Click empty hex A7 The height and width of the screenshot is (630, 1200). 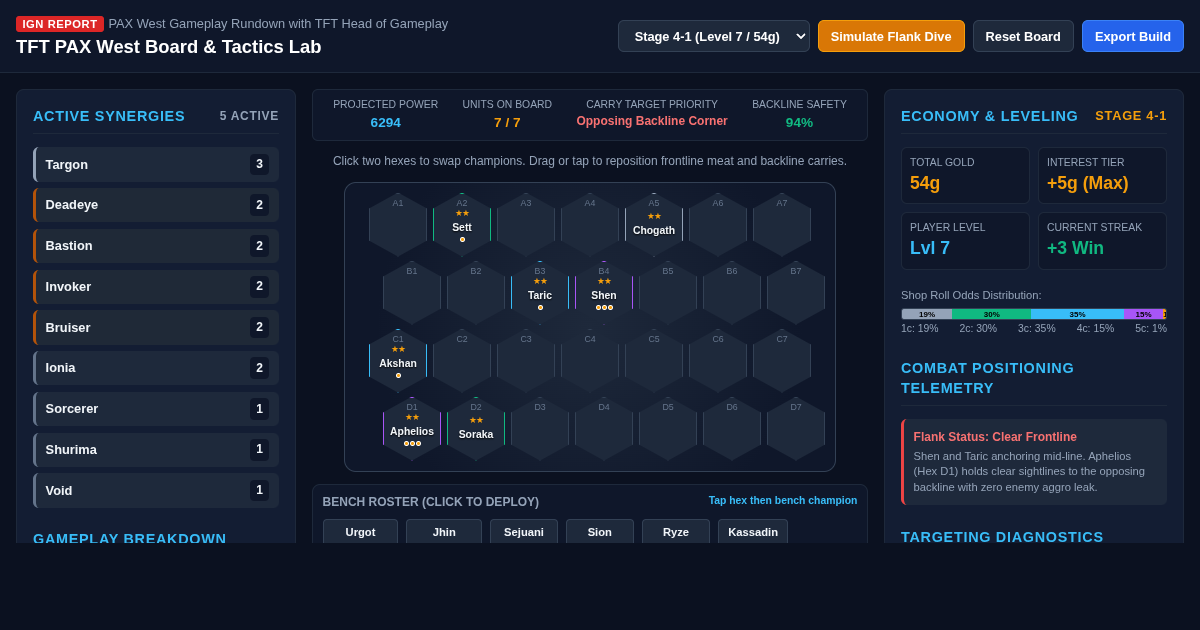tap(782, 225)
